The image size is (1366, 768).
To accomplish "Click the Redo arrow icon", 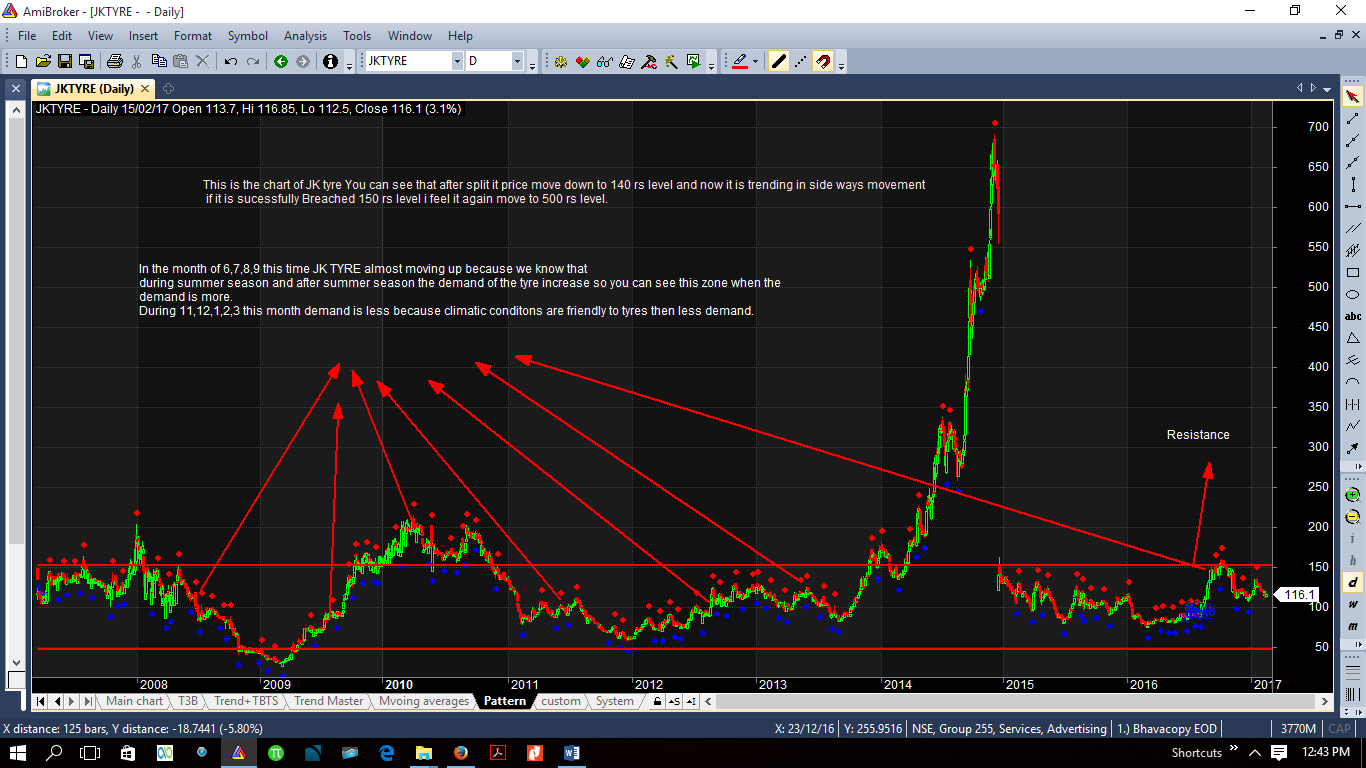I will [x=253, y=61].
